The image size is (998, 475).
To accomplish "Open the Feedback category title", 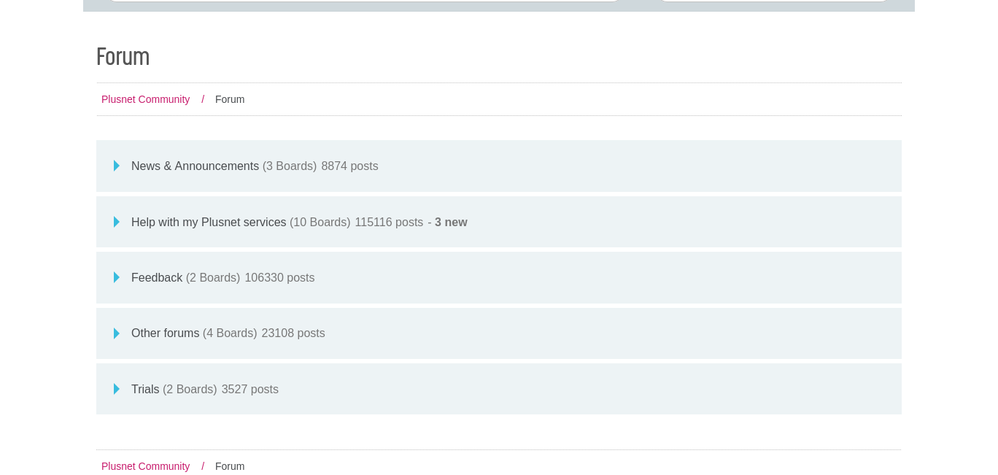I will point(156,278).
